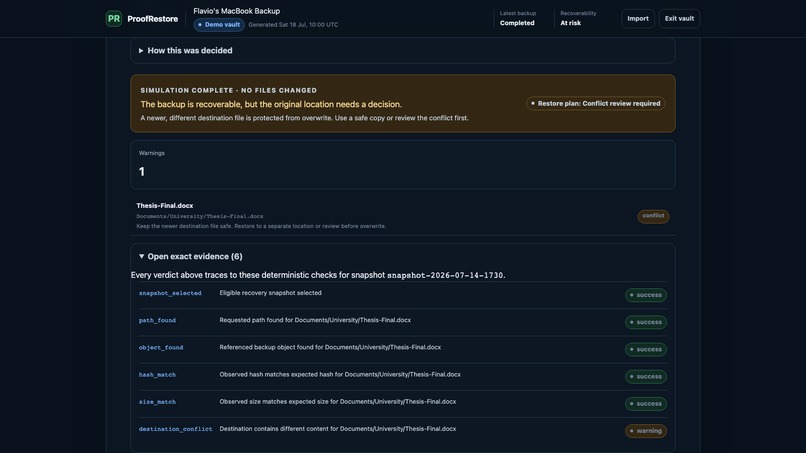
Task: Click Latest backup 'Completed' status
Action: click(x=517, y=23)
